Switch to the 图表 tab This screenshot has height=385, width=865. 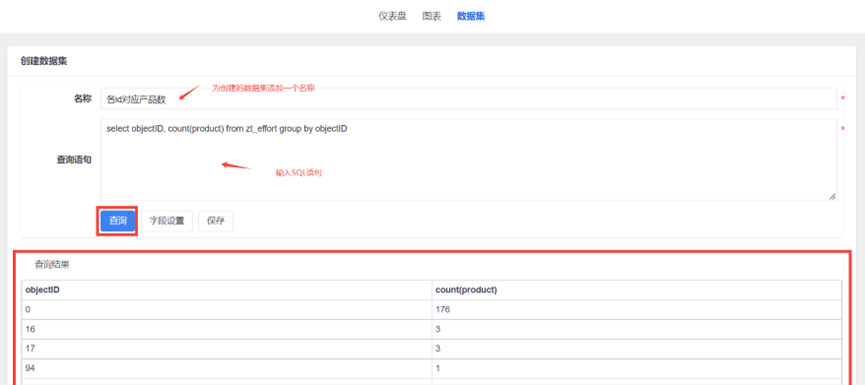pos(431,17)
